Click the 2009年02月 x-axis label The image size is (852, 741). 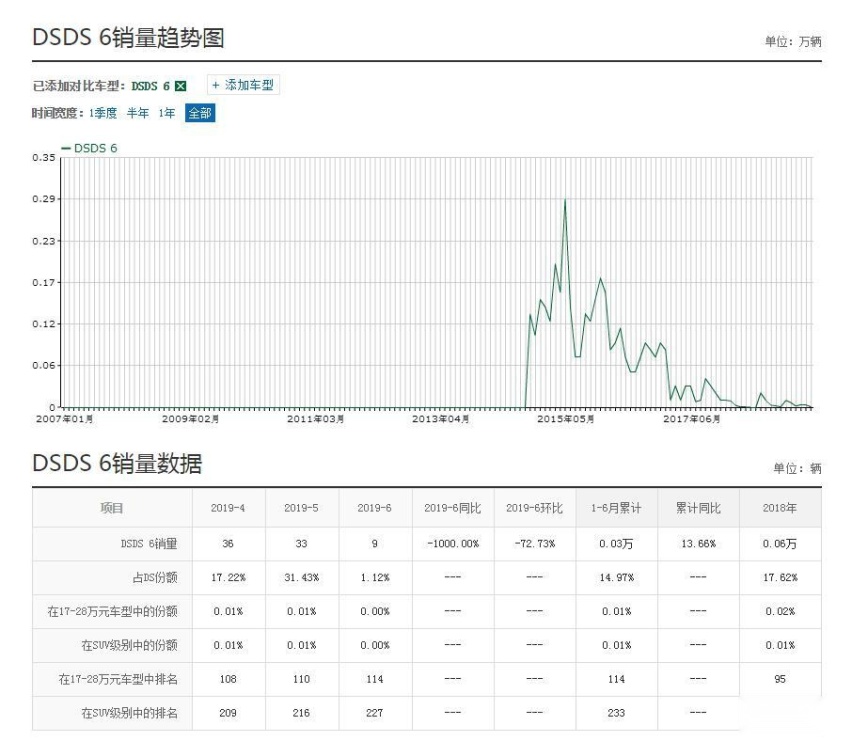coord(190,419)
